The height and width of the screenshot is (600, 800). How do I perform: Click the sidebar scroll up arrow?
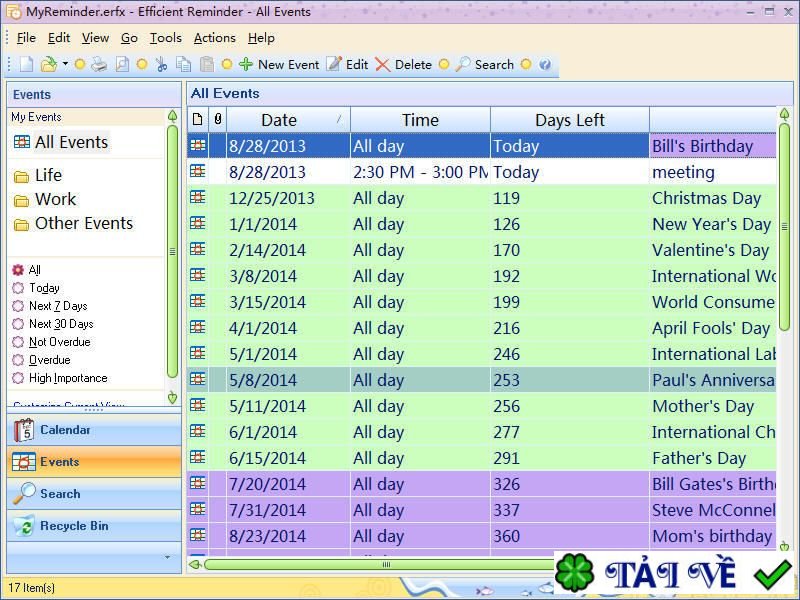tap(172, 116)
